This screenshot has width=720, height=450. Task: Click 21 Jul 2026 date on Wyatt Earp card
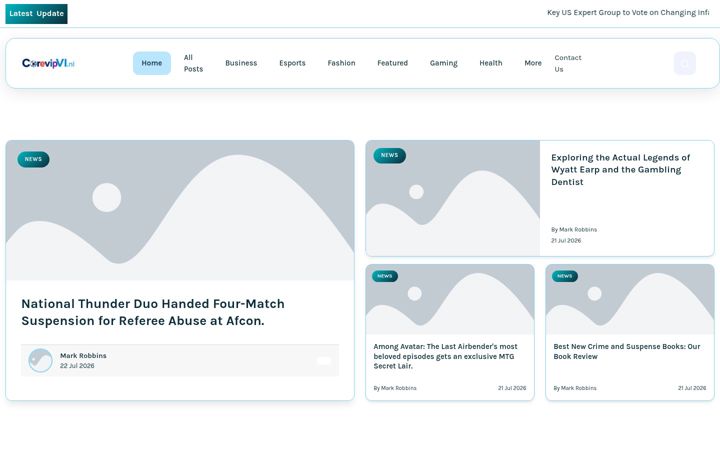(566, 241)
